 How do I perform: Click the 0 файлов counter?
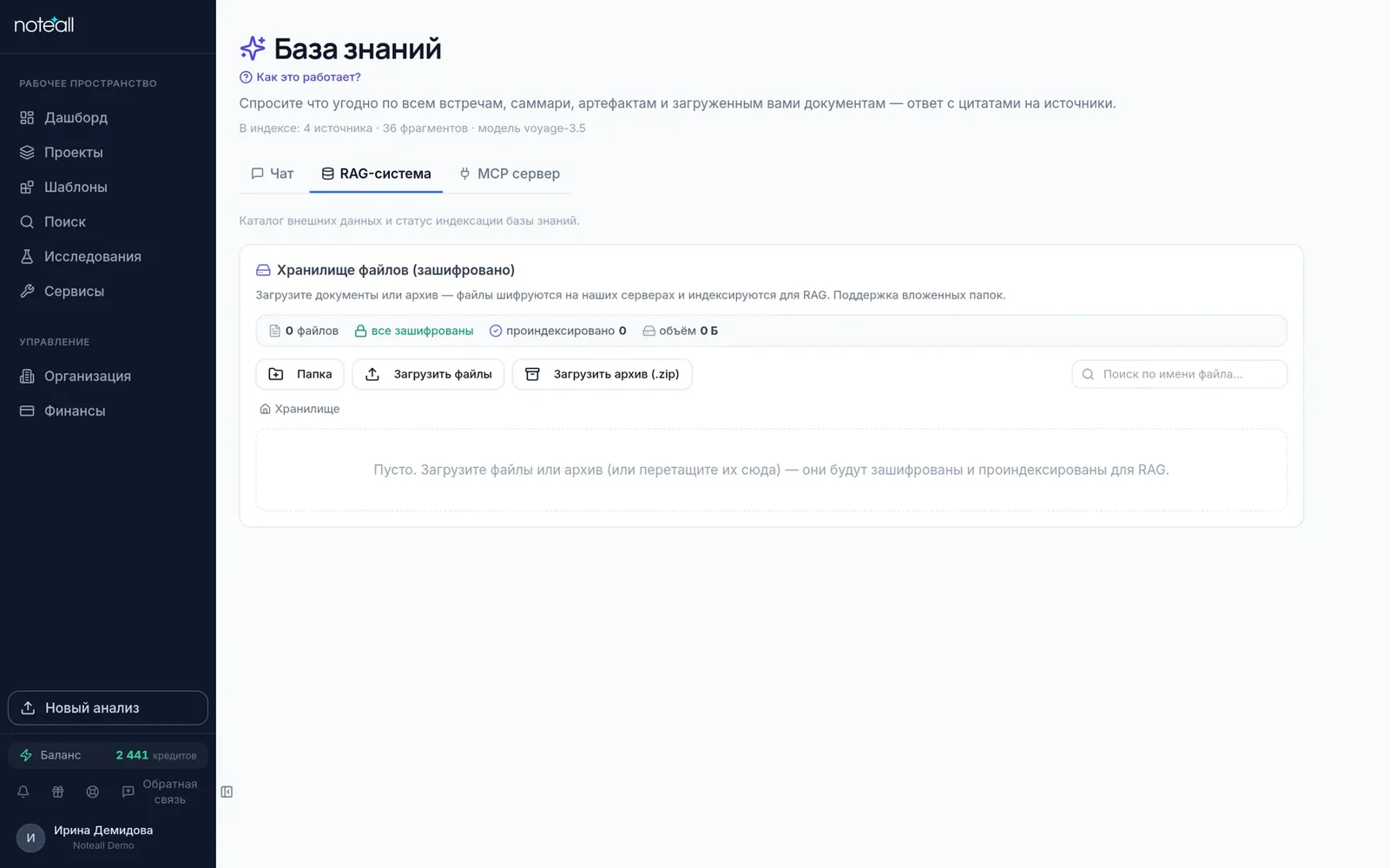click(x=304, y=331)
